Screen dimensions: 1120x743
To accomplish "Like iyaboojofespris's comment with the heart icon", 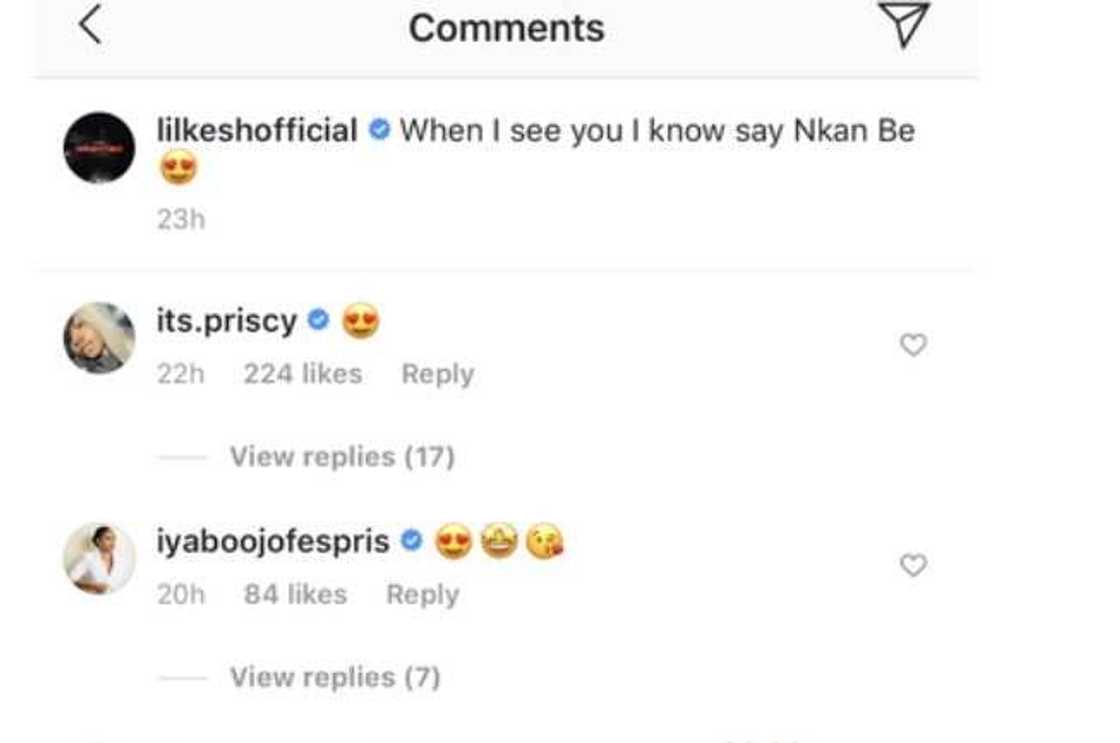I will [914, 565].
